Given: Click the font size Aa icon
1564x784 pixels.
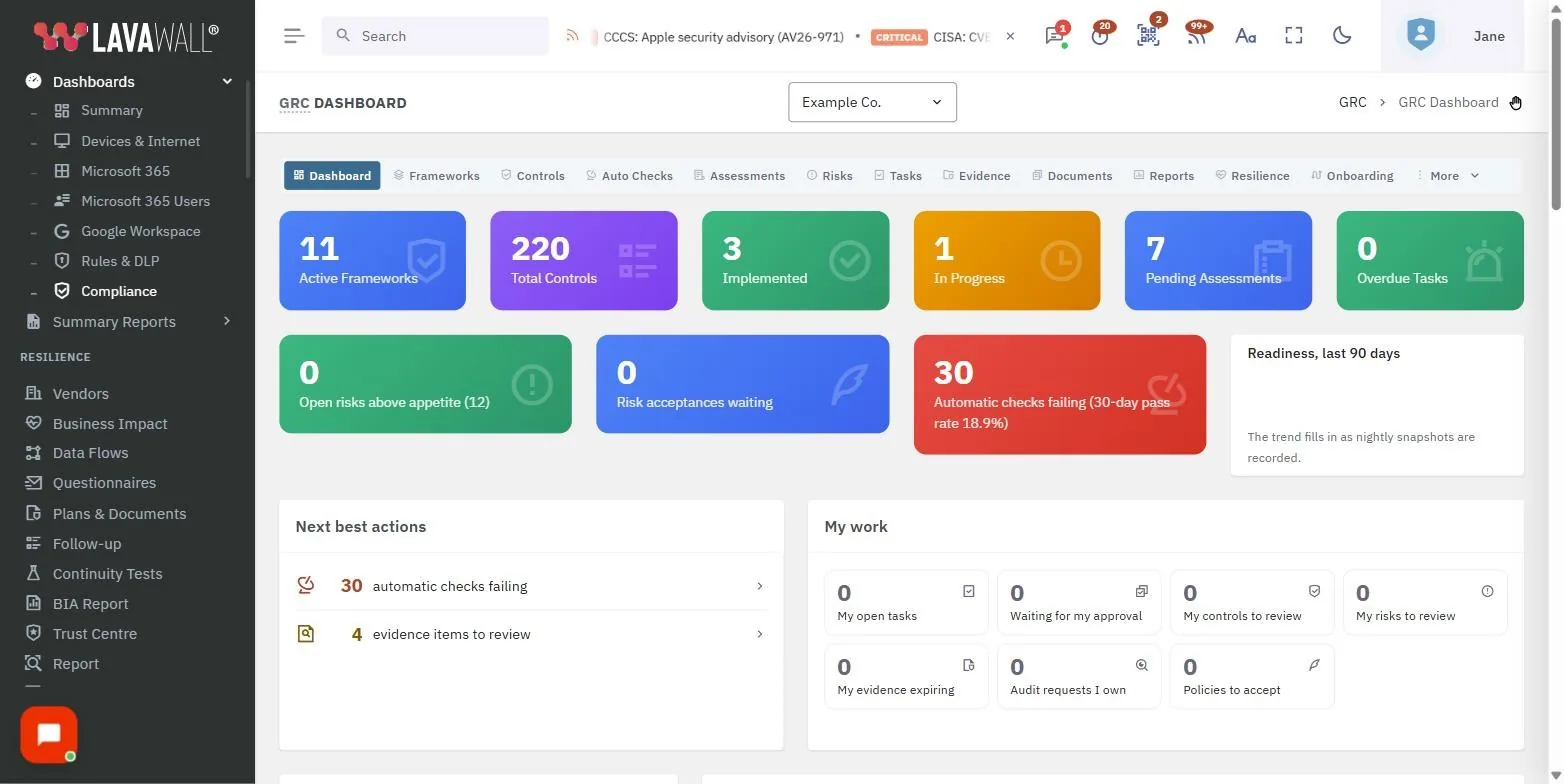Looking at the screenshot, I should click(x=1245, y=36).
